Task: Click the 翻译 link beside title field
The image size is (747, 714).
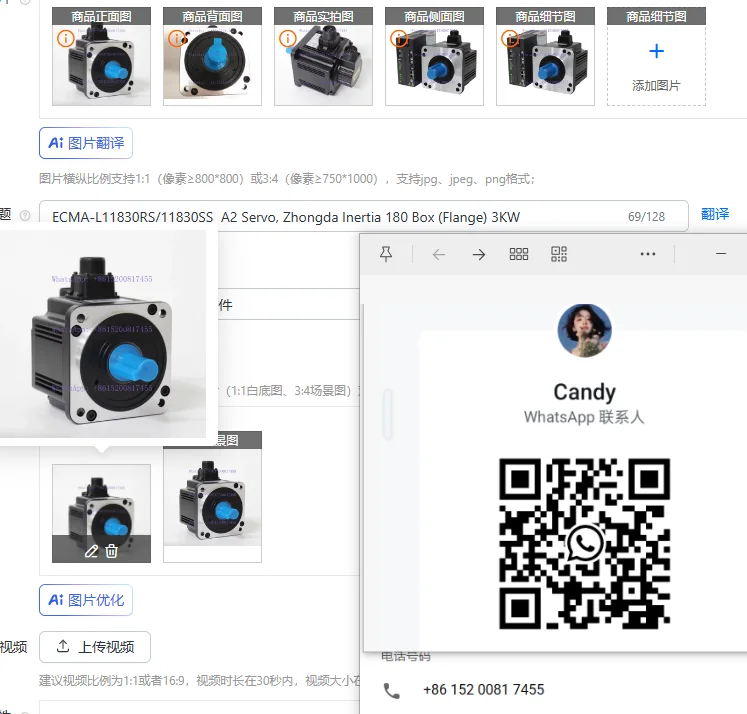Action: click(715, 214)
